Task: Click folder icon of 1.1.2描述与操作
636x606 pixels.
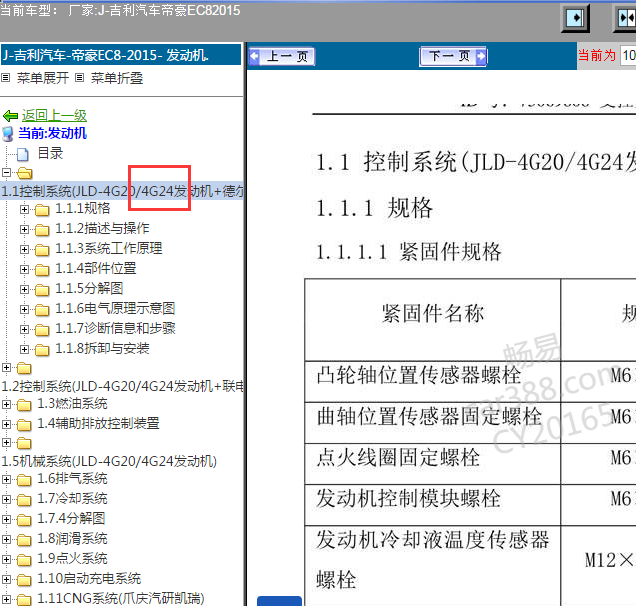Action: 42,229
